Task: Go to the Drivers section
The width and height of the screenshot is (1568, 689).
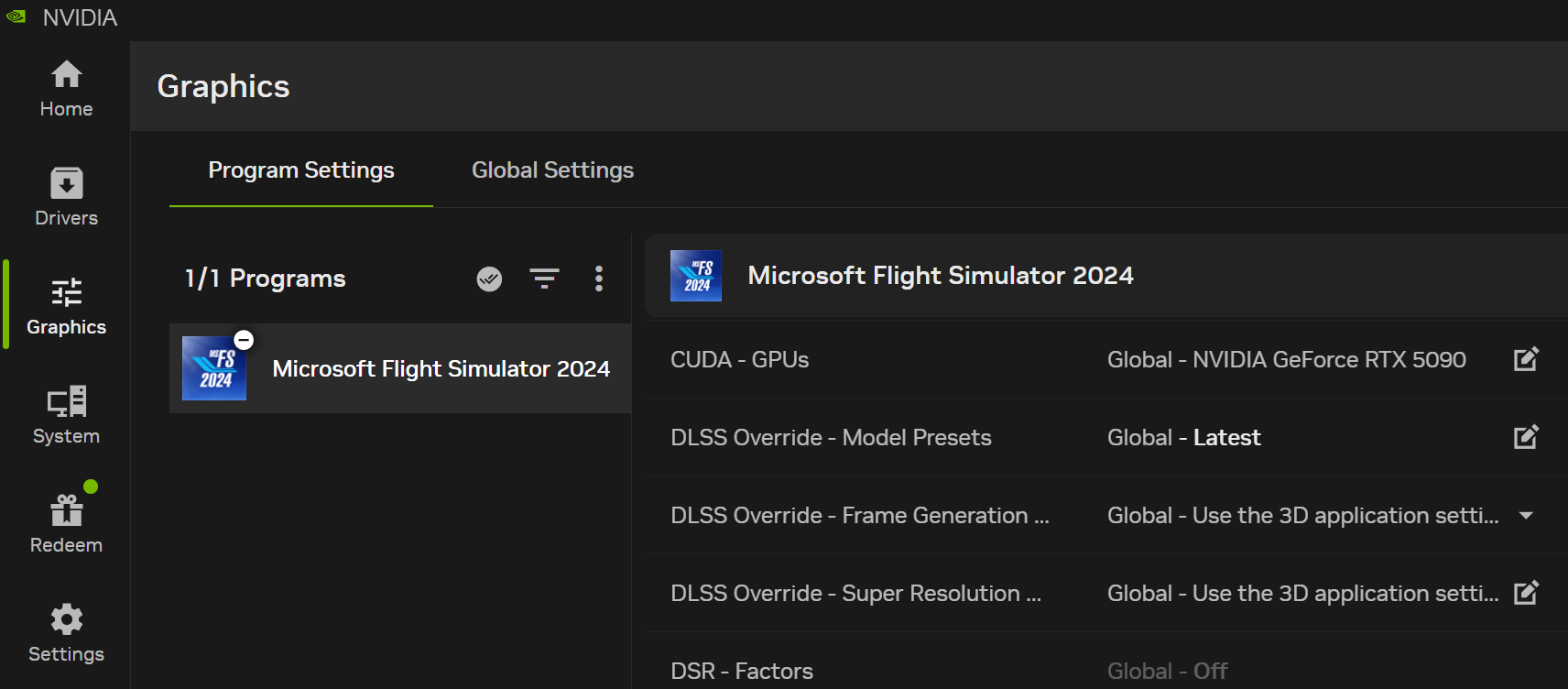Action: (x=66, y=197)
